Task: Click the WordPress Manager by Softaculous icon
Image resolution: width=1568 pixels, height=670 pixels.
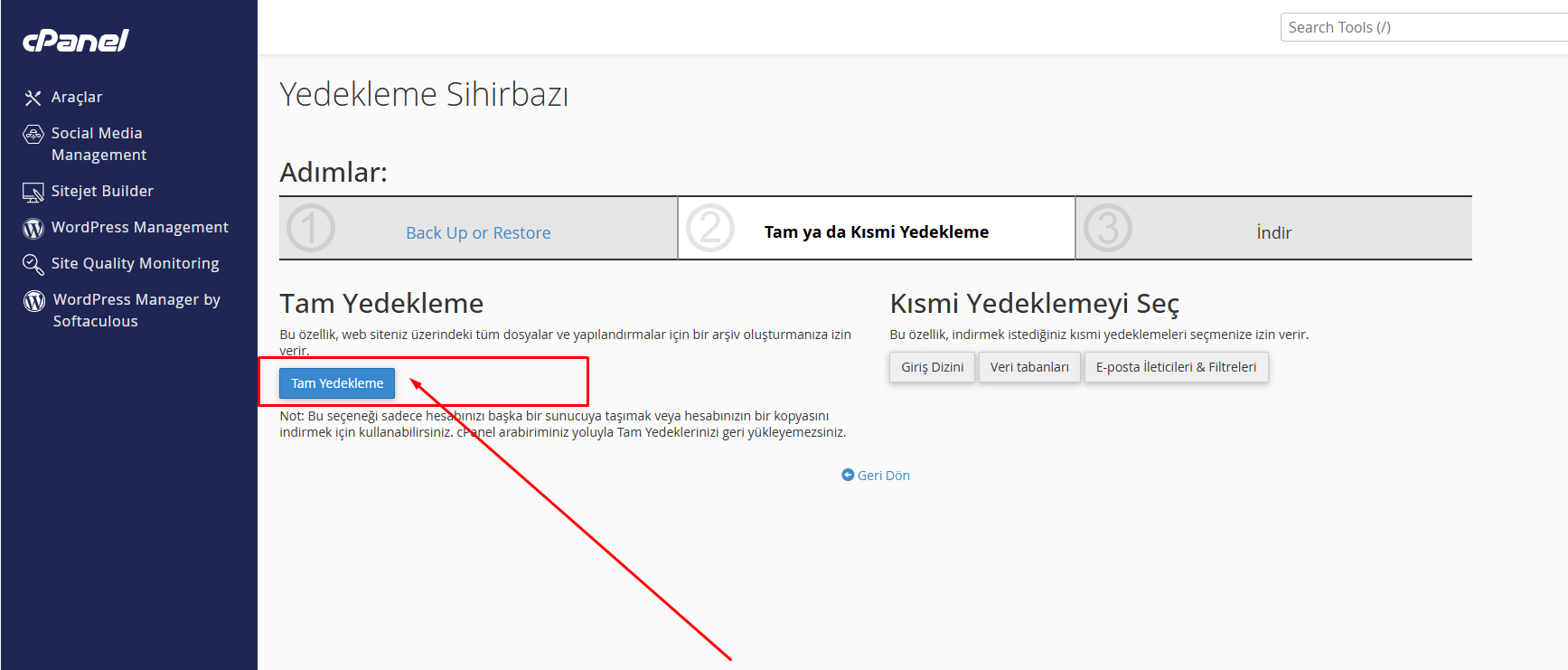Action: pos(34,300)
